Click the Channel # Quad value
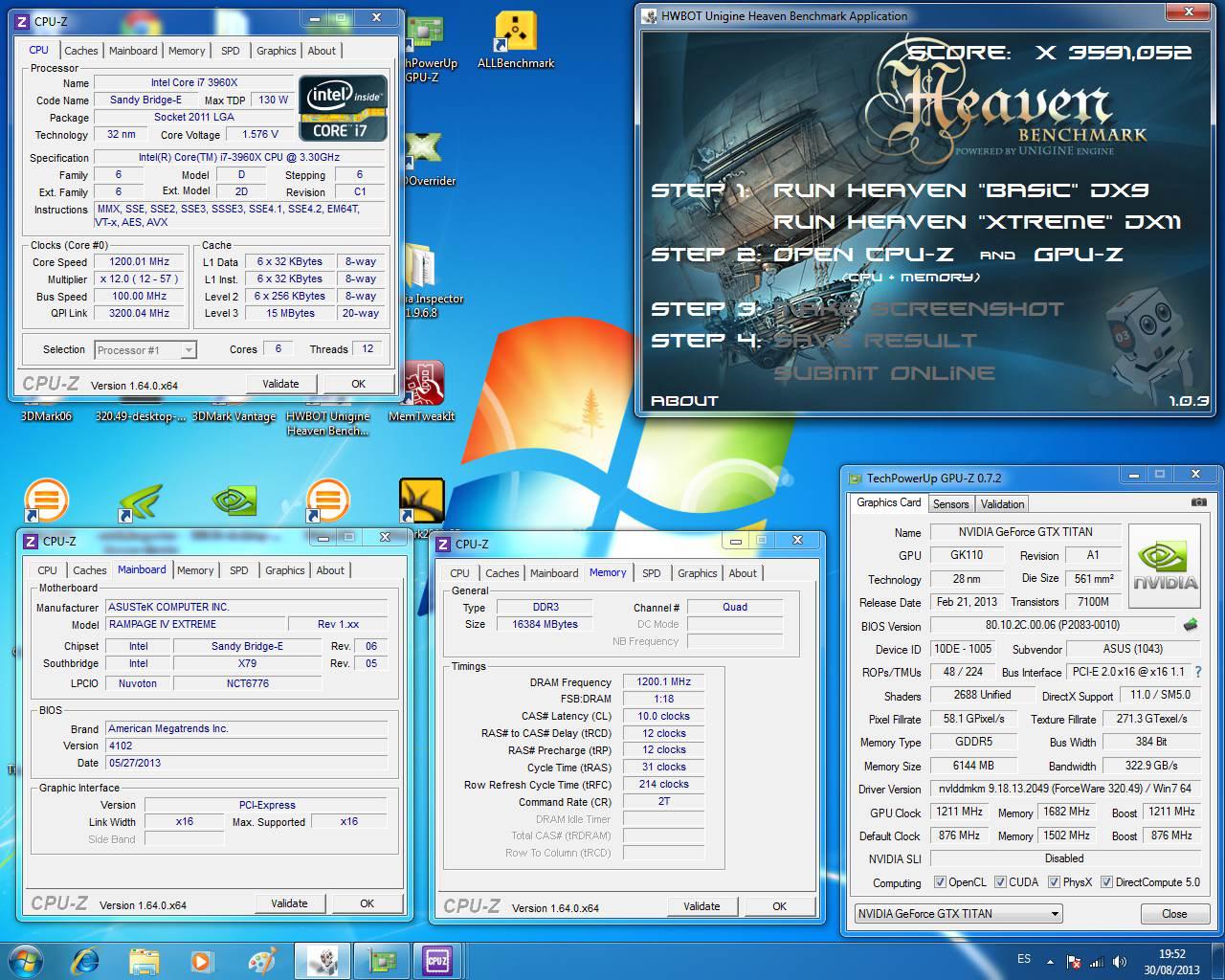 [735, 607]
